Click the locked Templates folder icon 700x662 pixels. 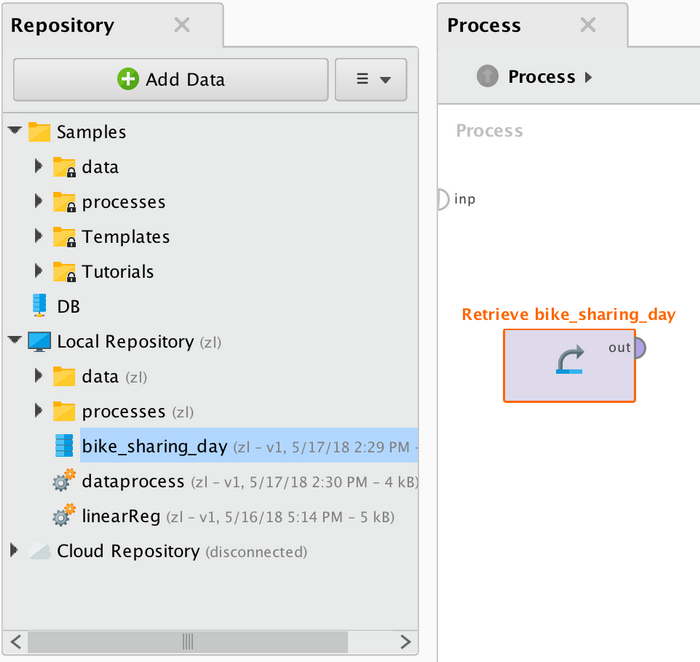(x=64, y=237)
